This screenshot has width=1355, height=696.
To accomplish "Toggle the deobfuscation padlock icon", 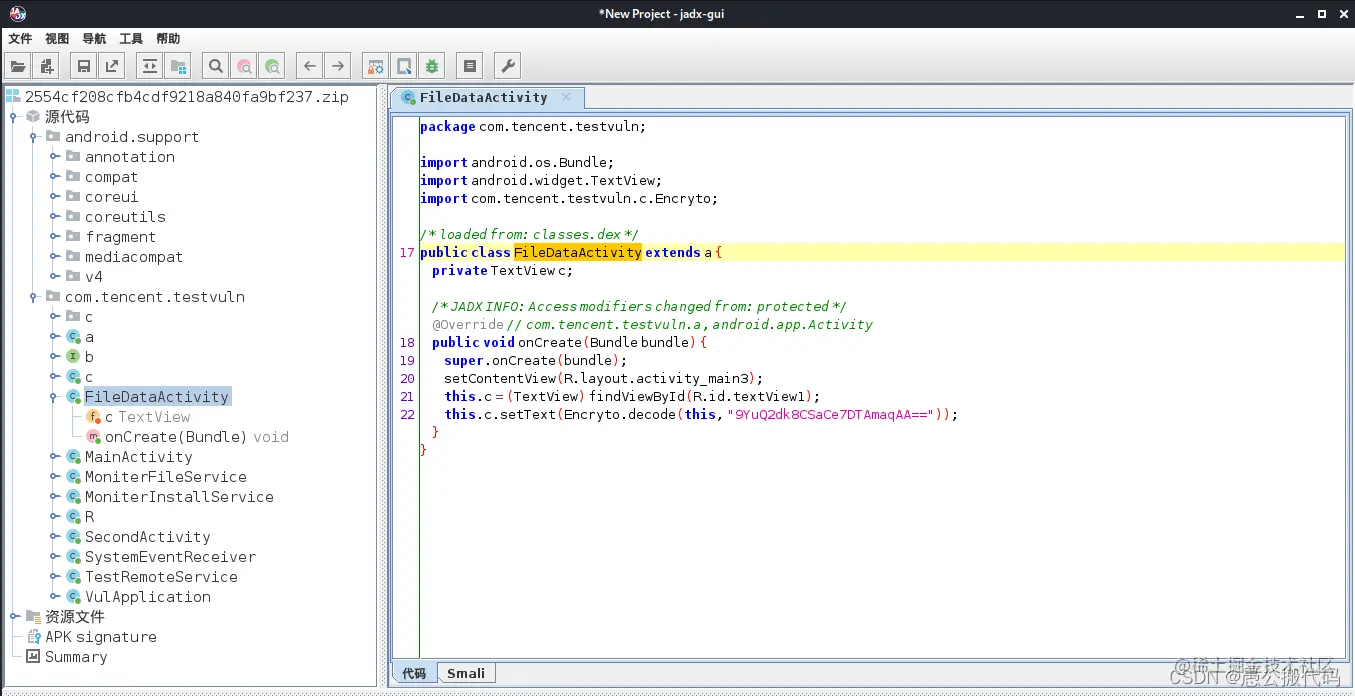I will pos(375,67).
